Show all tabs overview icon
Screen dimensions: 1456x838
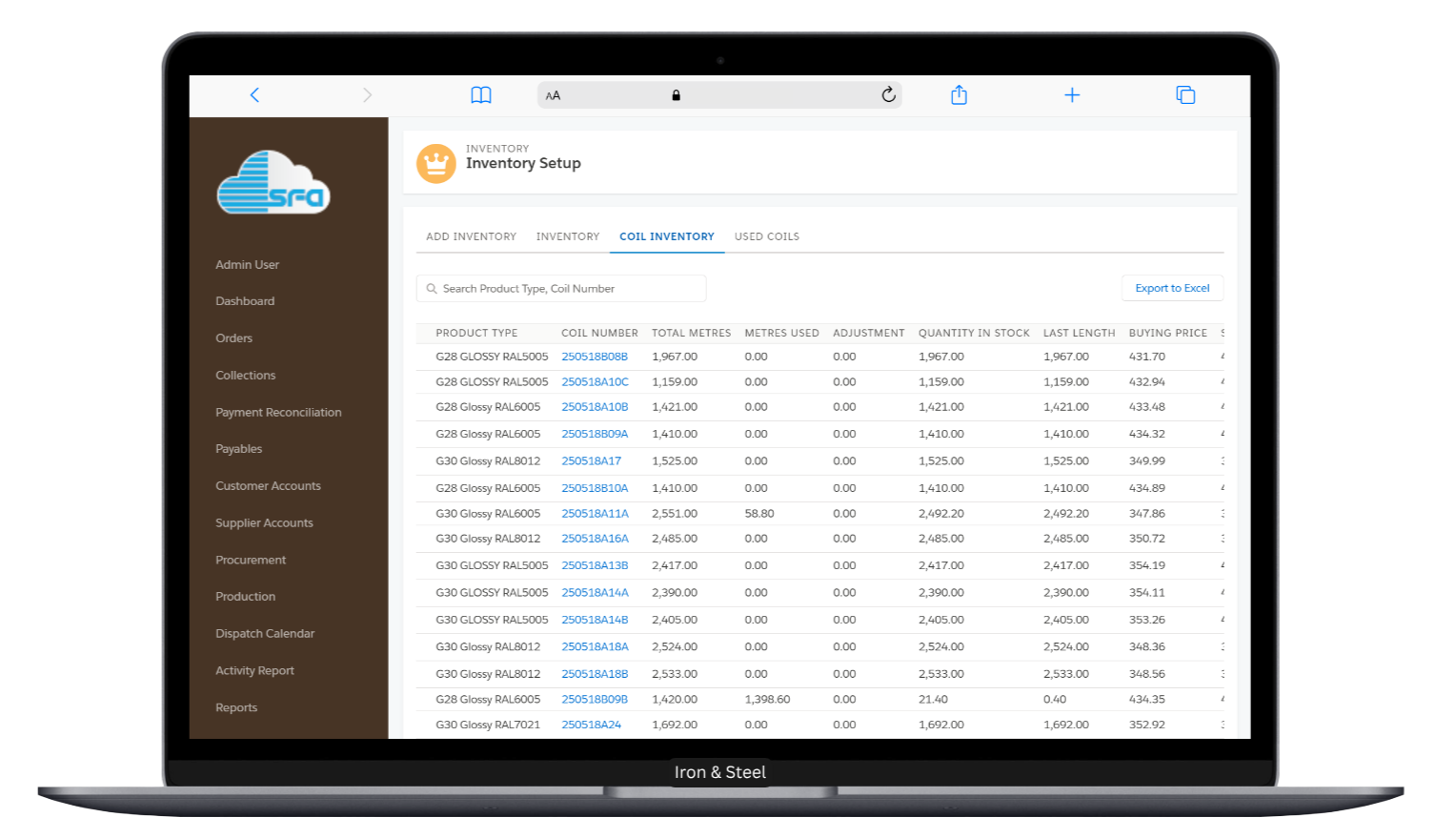click(x=1185, y=95)
